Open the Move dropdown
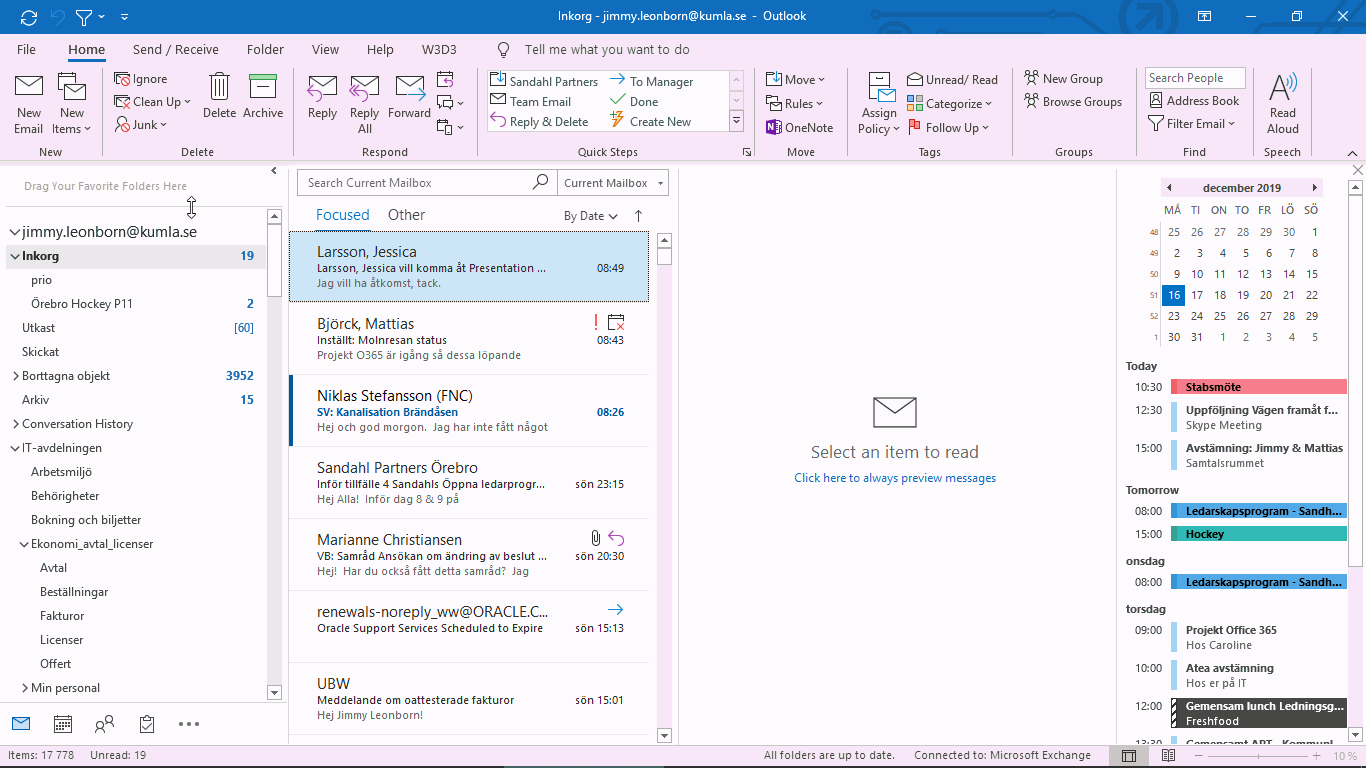This screenshot has width=1366, height=768. click(x=796, y=79)
